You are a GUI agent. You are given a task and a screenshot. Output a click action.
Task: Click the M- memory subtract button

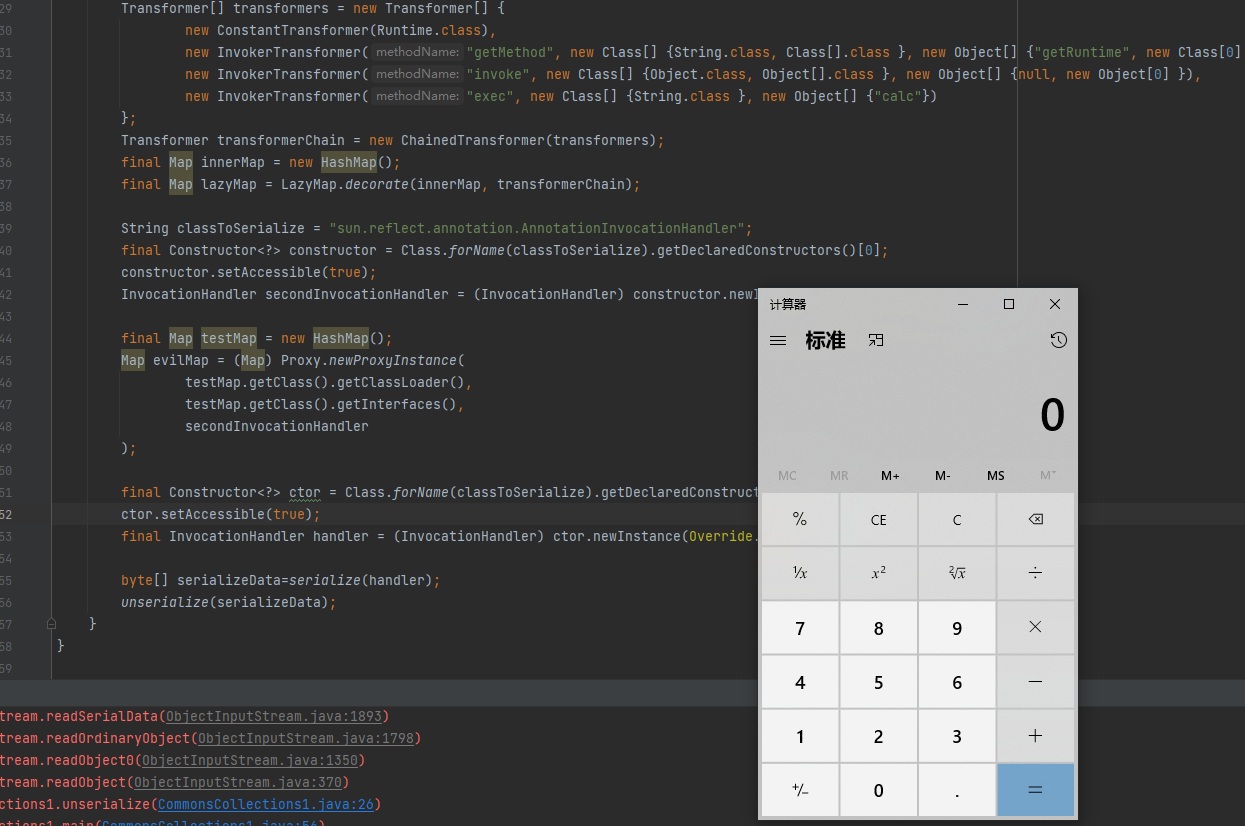coord(943,476)
